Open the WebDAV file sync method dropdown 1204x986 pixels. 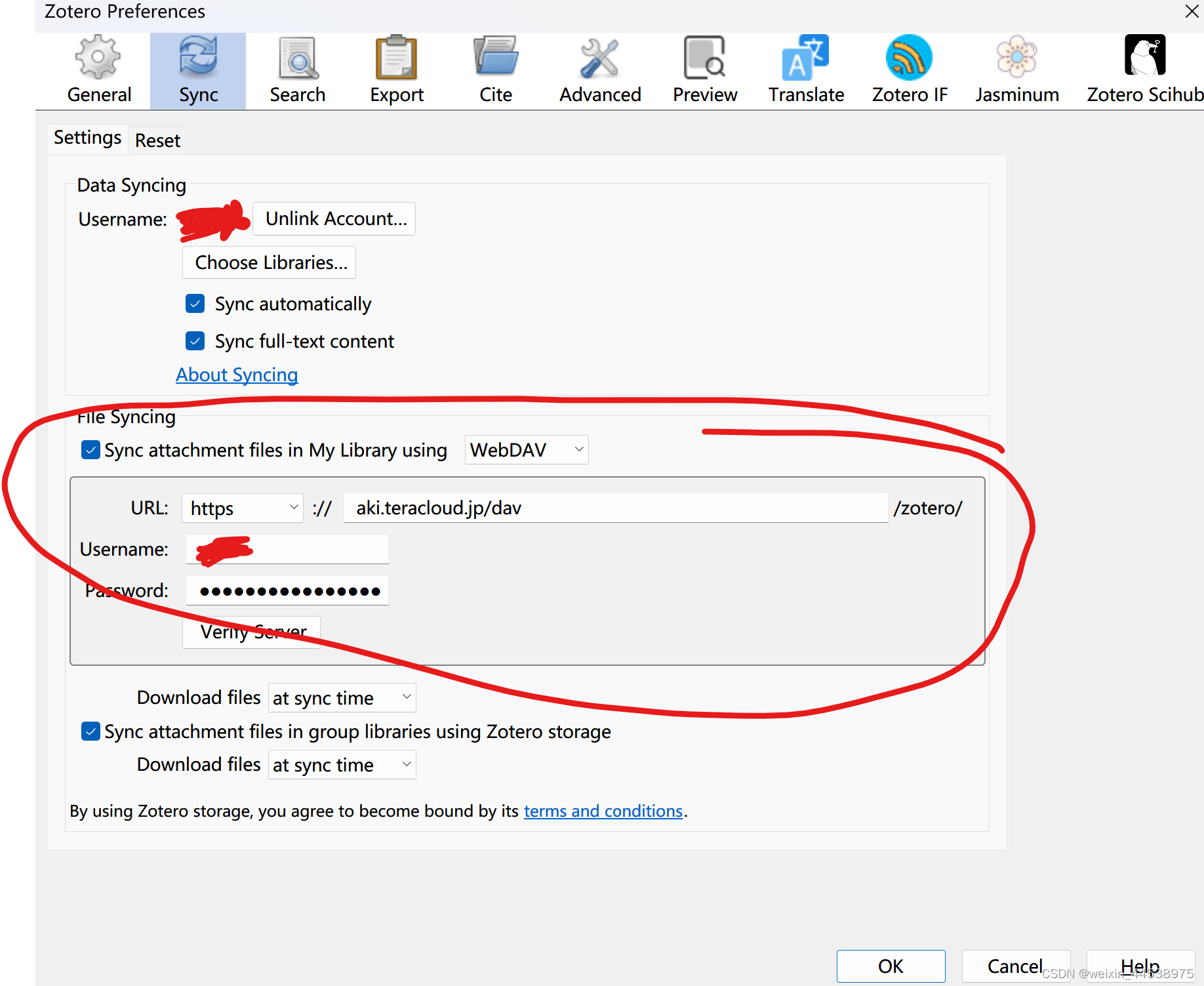point(527,450)
